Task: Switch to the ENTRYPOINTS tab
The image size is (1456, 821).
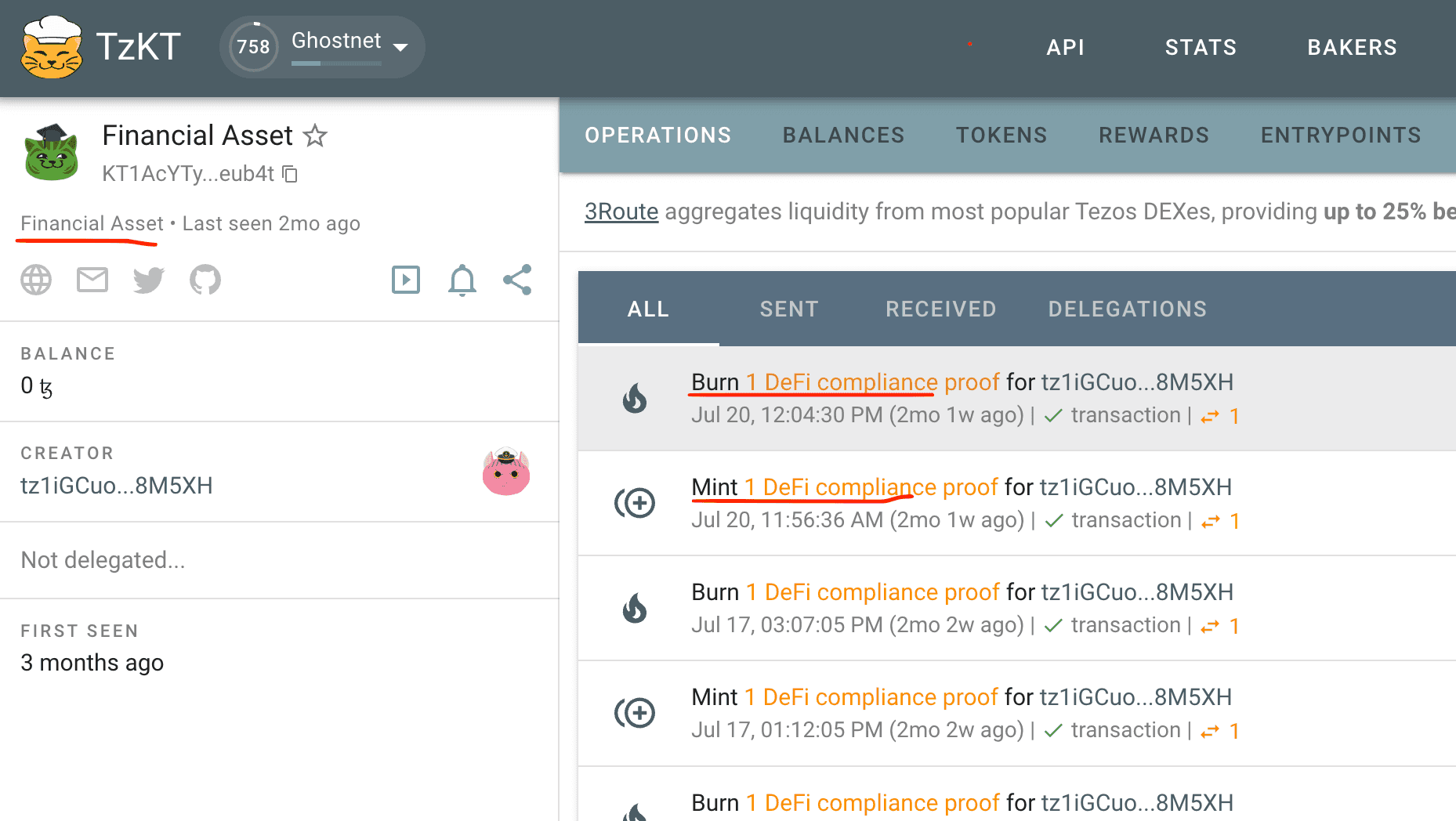Action: 1341,135
